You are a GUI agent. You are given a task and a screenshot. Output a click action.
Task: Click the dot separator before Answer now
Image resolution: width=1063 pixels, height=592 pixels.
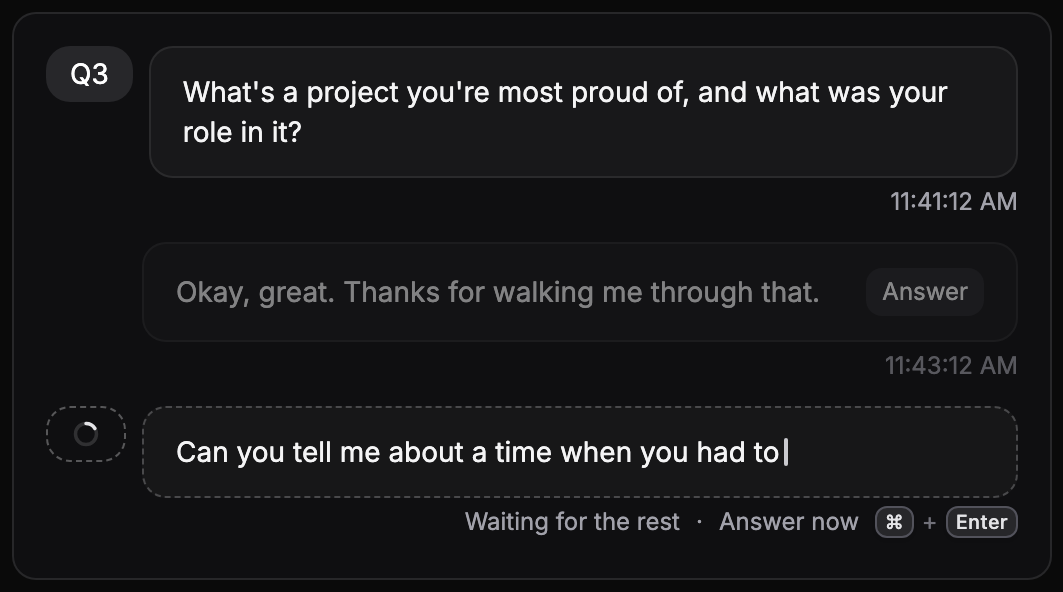700,522
